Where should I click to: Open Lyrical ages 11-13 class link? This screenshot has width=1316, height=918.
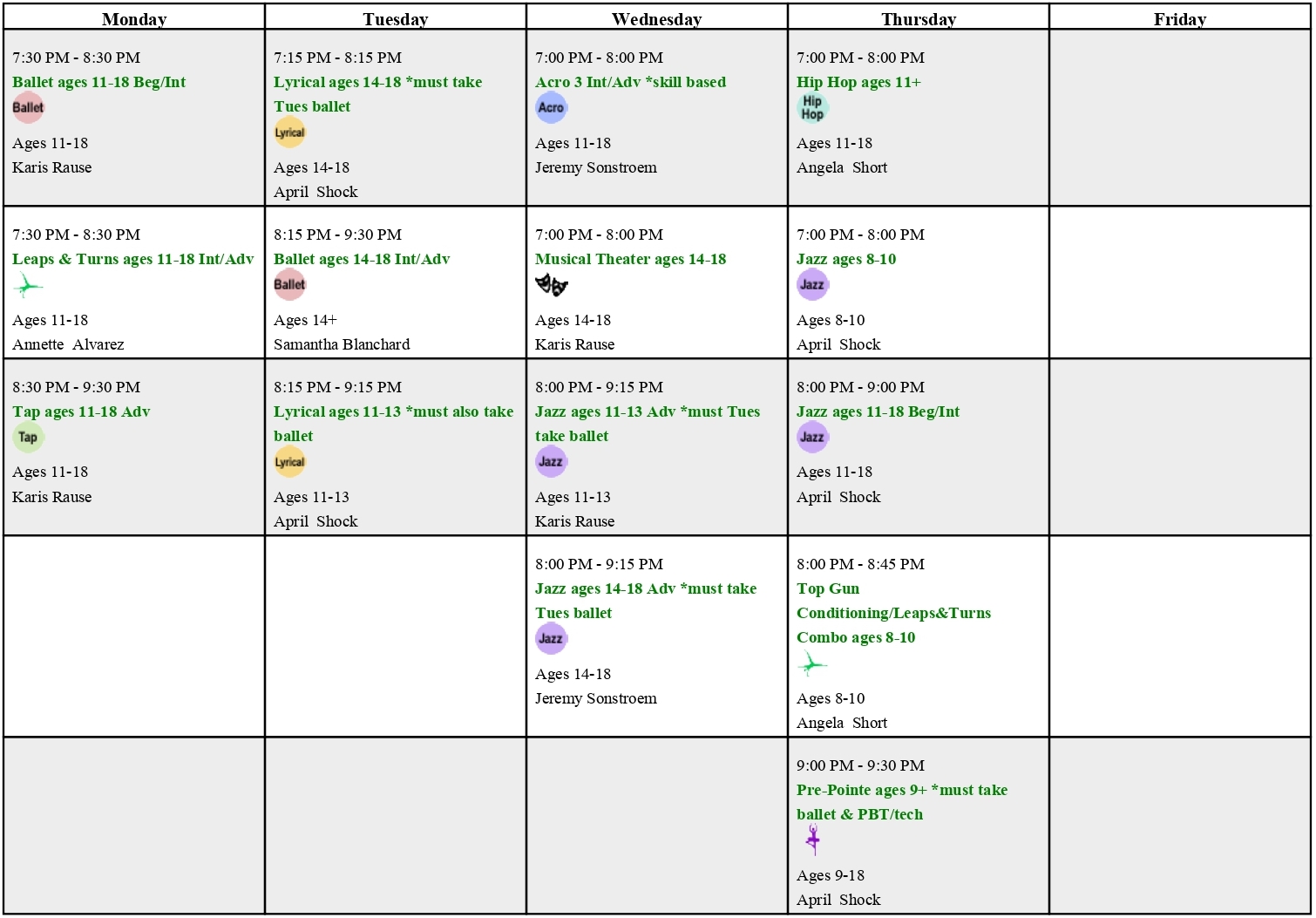(393, 424)
